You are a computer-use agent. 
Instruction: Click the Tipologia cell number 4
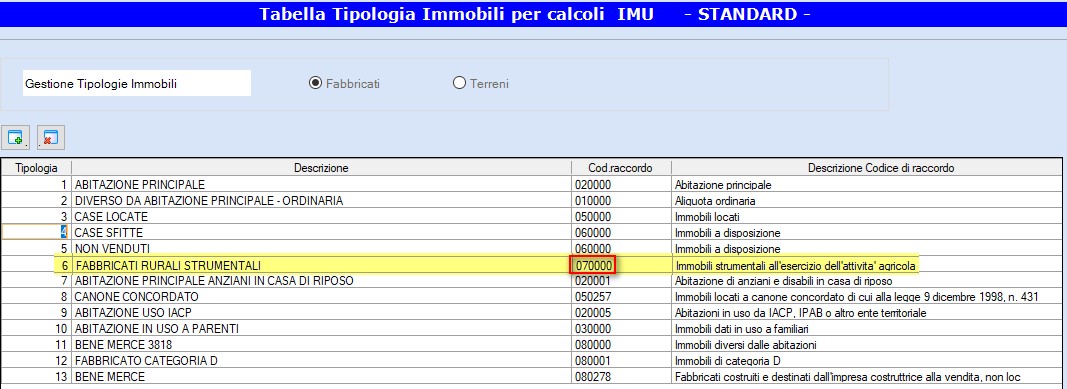(36, 233)
